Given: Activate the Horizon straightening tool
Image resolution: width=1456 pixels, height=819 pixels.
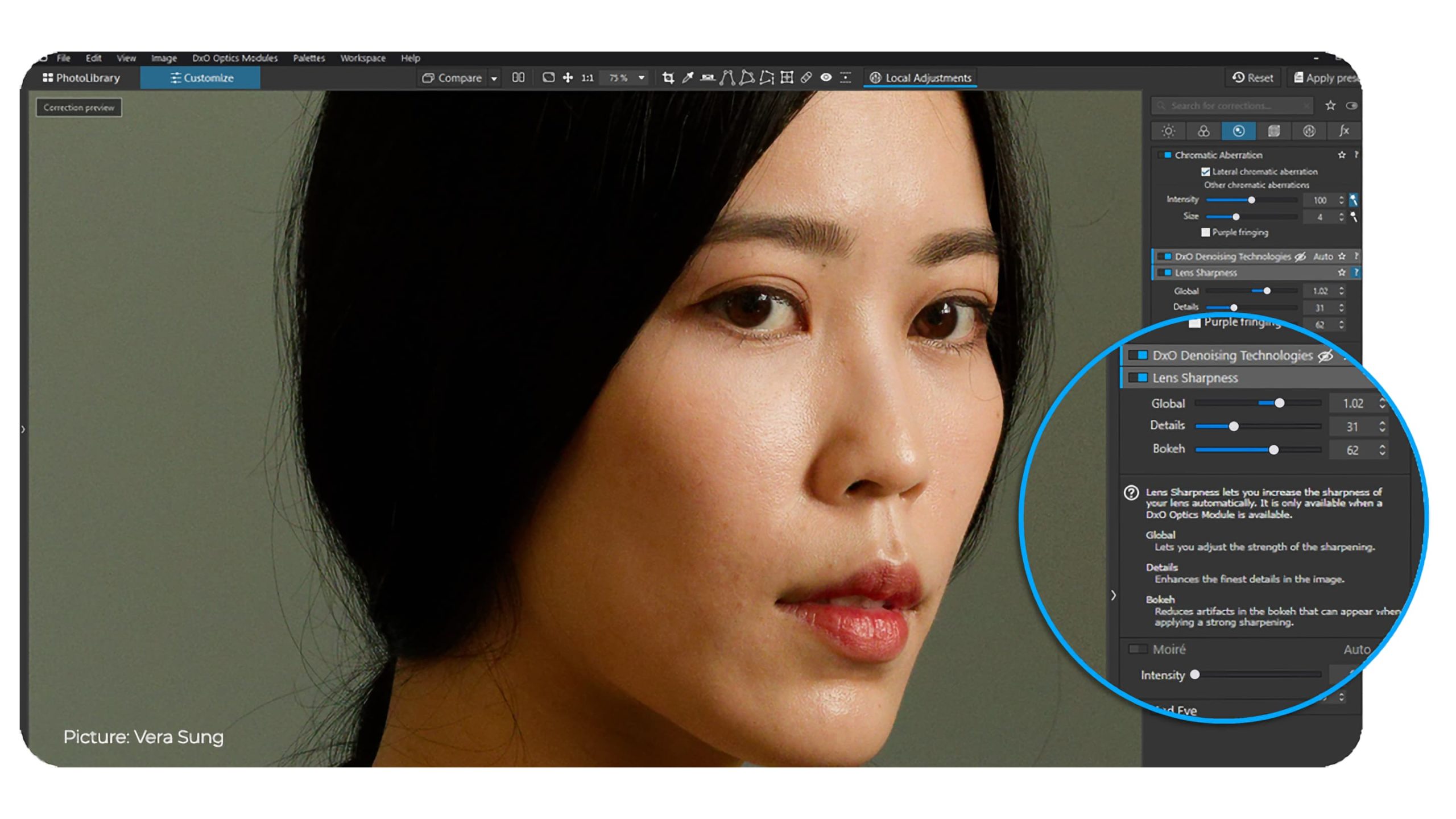Looking at the screenshot, I should 706,78.
